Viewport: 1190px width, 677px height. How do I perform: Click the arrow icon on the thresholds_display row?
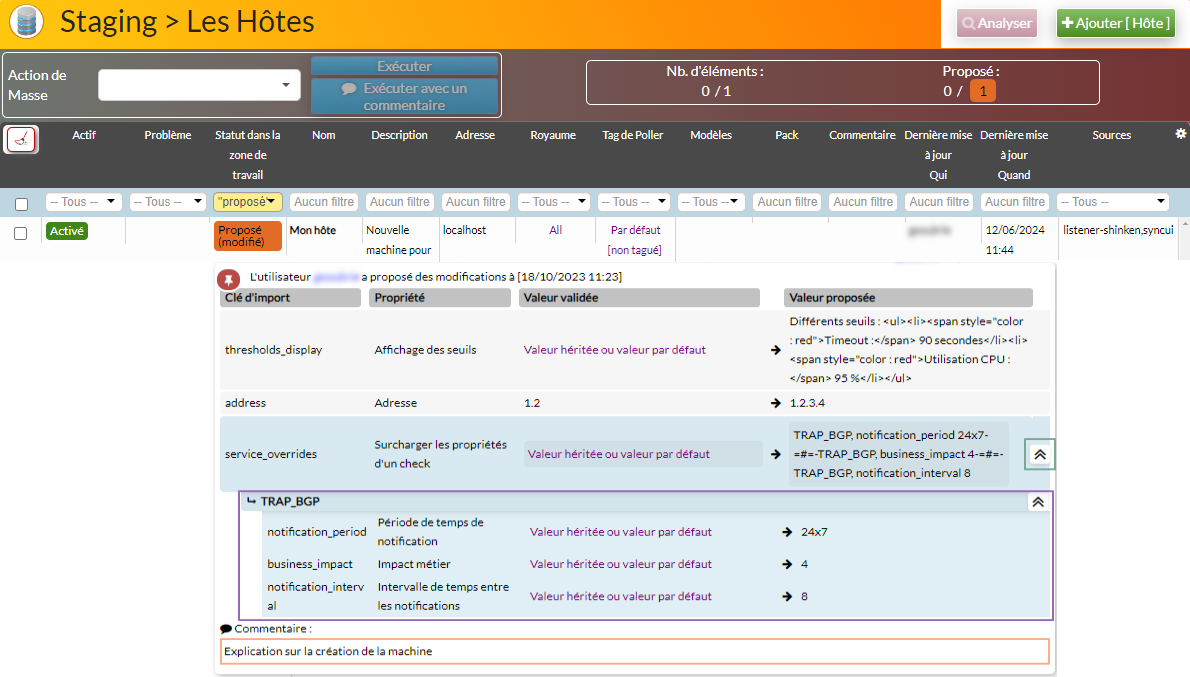[x=775, y=350]
